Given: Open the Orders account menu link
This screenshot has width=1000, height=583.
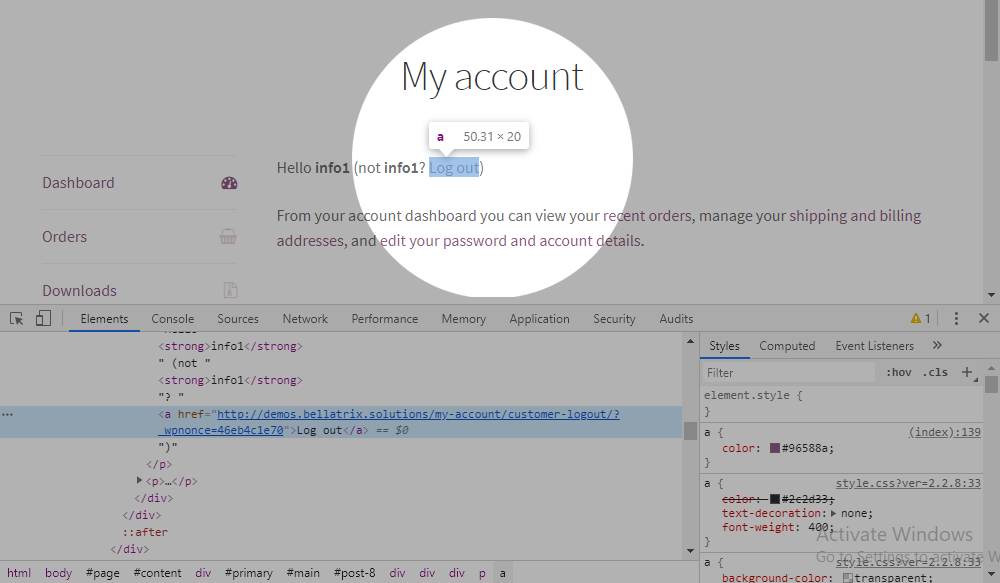Looking at the screenshot, I should (x=64, y=237).
